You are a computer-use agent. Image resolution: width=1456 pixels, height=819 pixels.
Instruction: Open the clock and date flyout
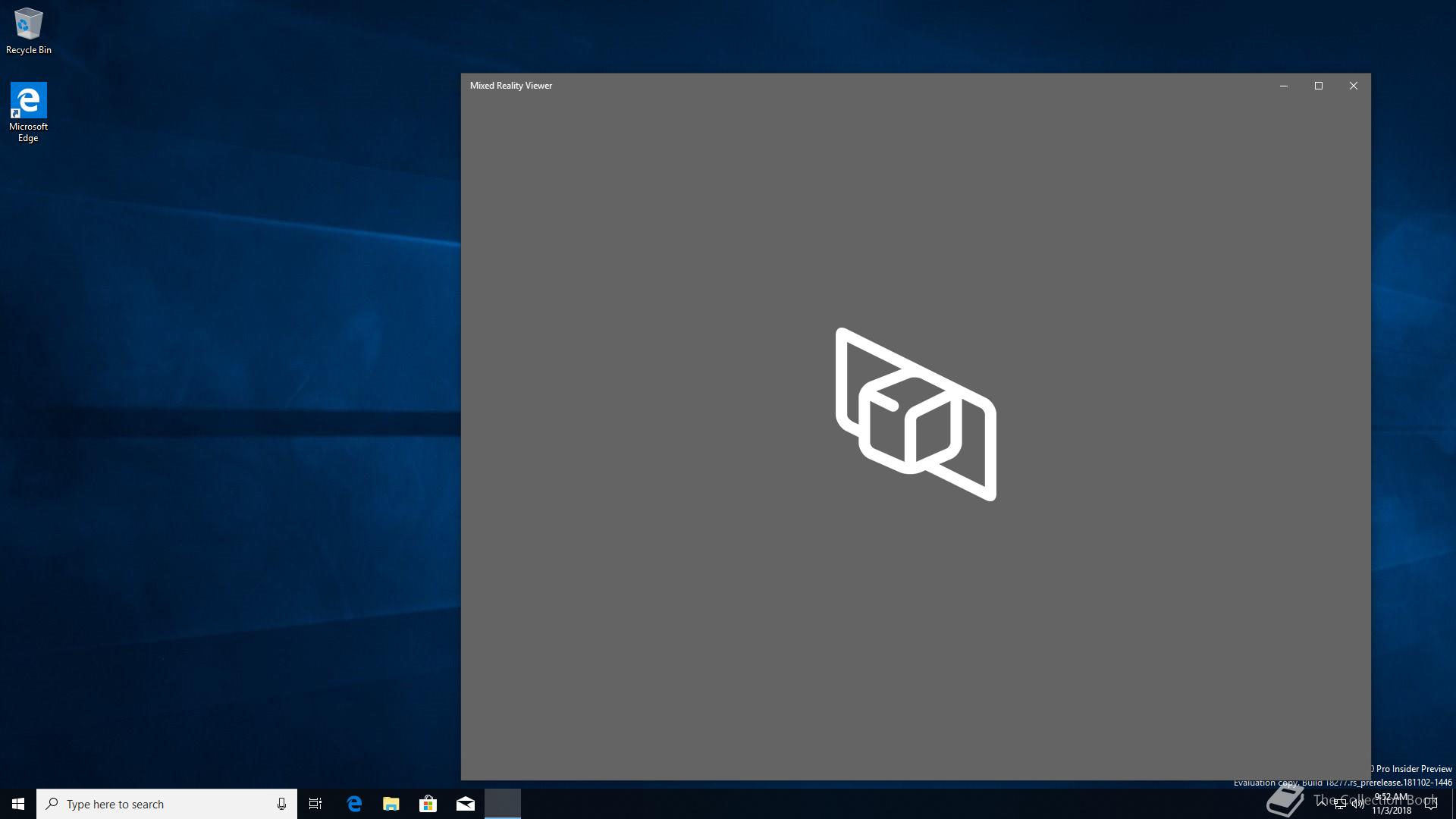1392,804
